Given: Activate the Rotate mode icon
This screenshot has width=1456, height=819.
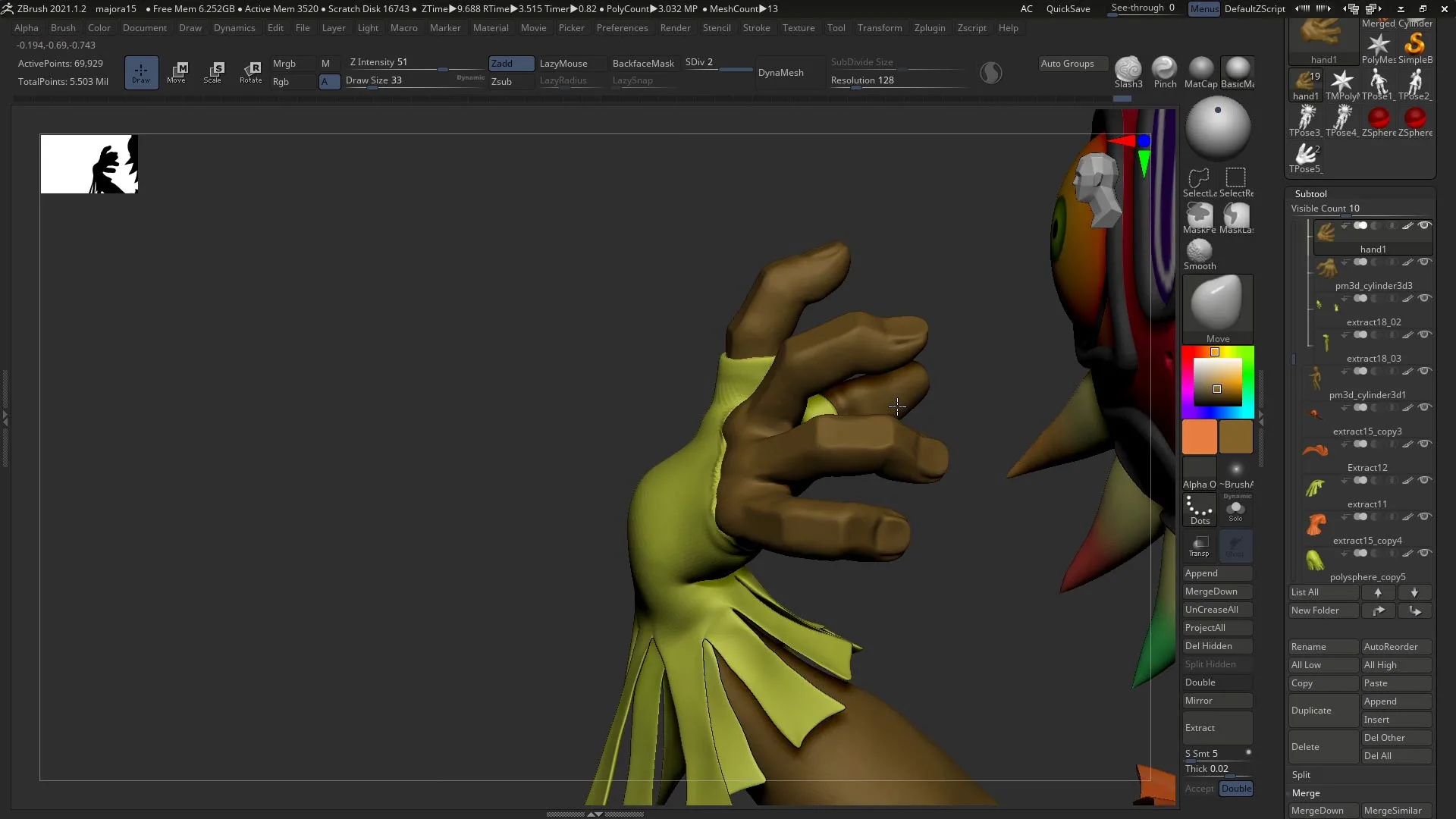Looking at the screenshot, I should [x=251, y=72].
